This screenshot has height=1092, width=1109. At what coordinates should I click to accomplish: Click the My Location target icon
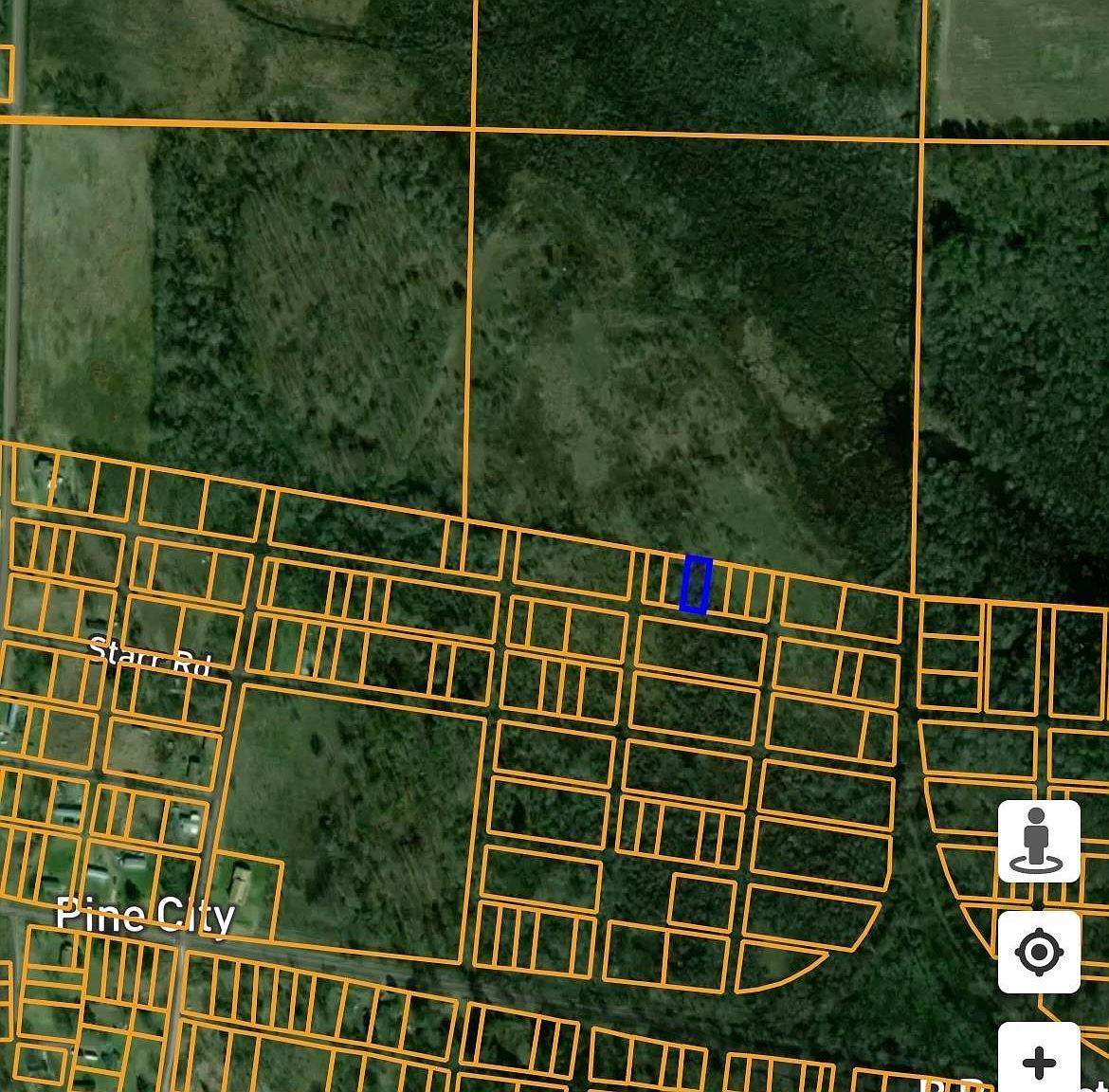pyautogui.click(x=1040, y=951)
